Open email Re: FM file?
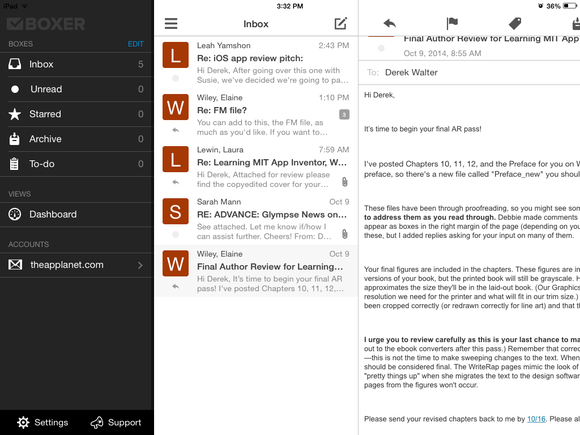Image resolution: width=580 pixels, height=435 pixels. (x=256, y=115)
